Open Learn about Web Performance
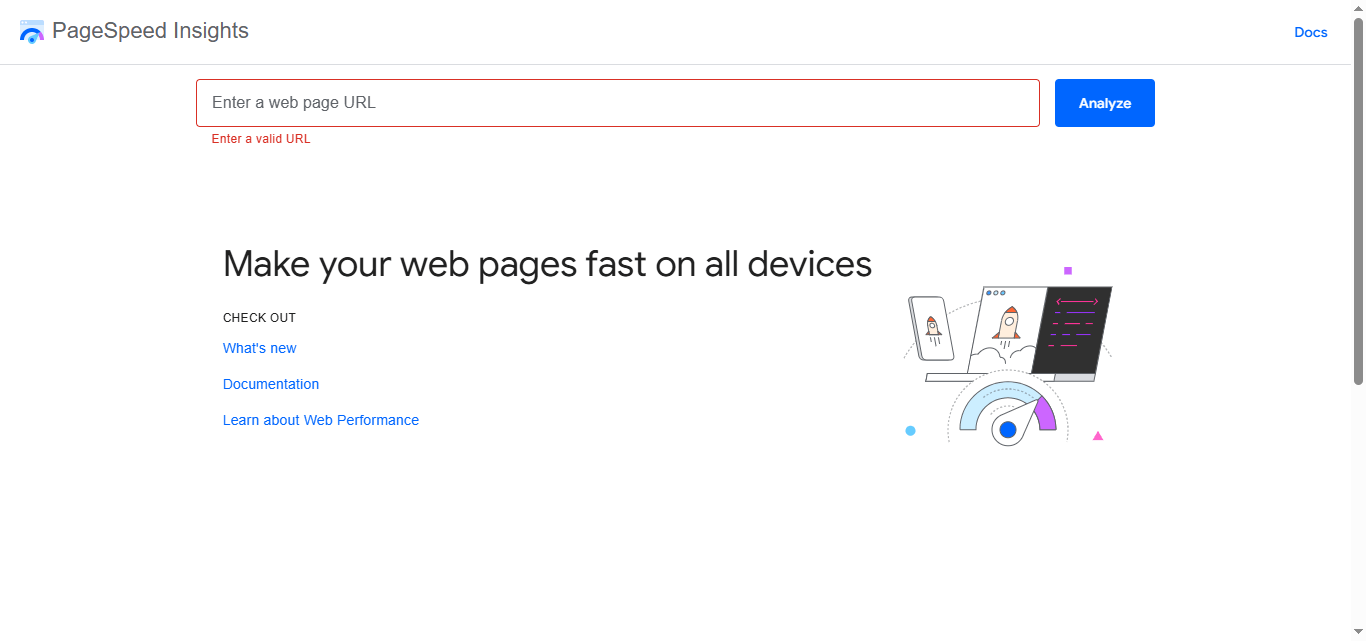1366x641 pixels. tap(321, 420)
